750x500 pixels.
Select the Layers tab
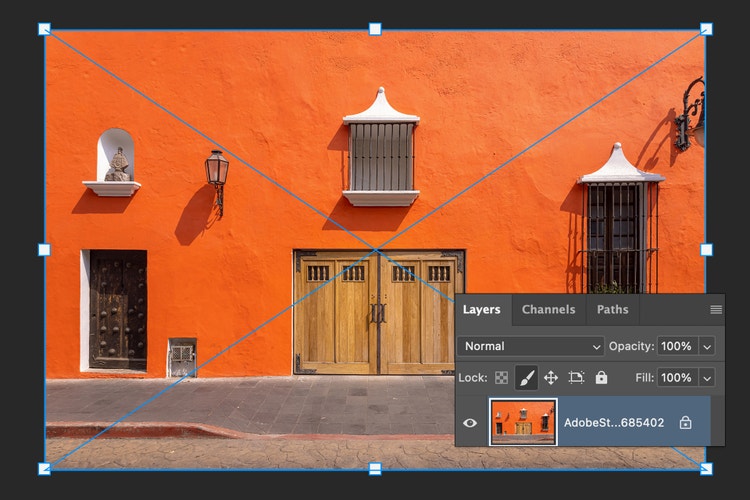(481, 310)
